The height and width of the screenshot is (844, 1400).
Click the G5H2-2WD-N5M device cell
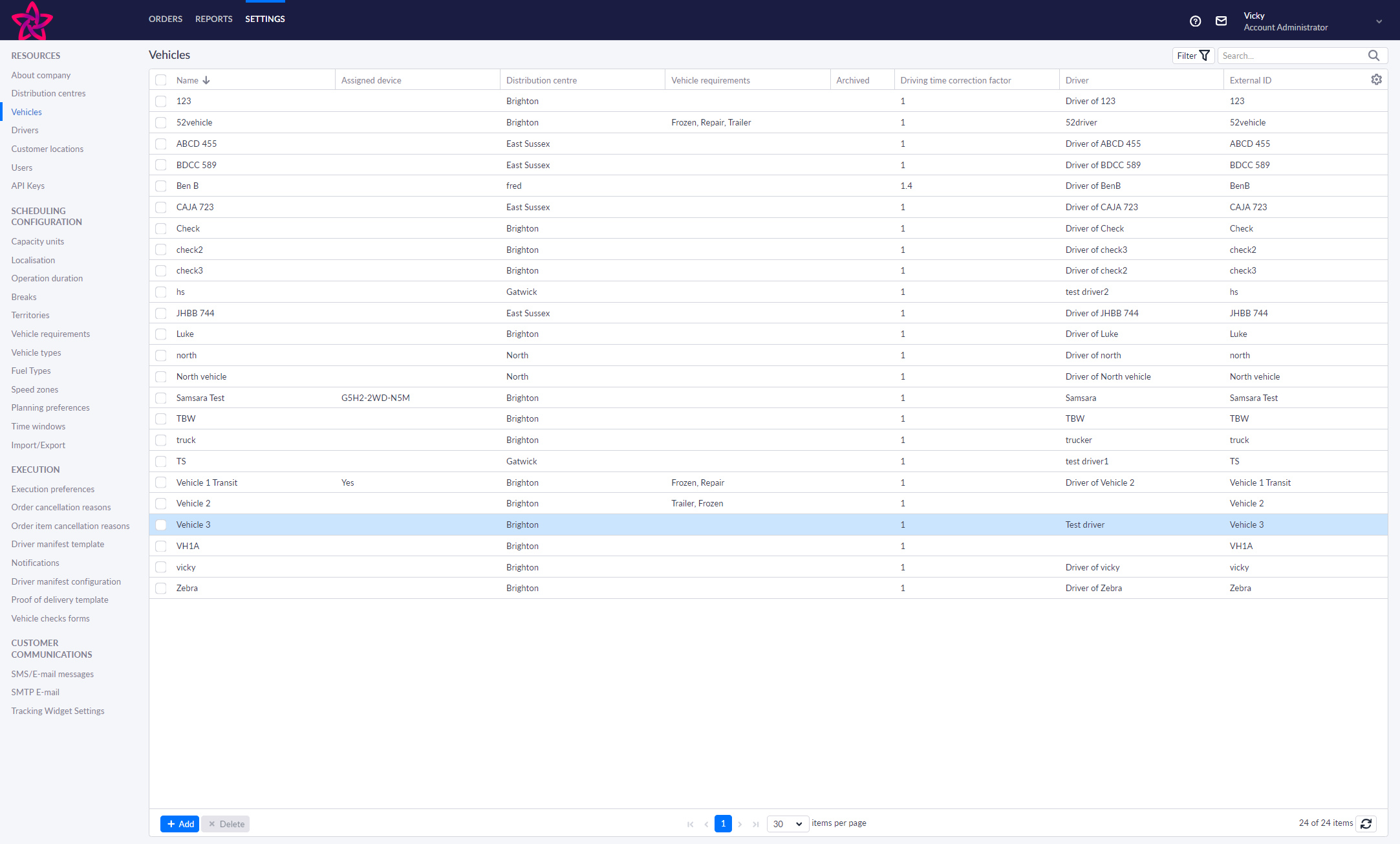point(376,398)
